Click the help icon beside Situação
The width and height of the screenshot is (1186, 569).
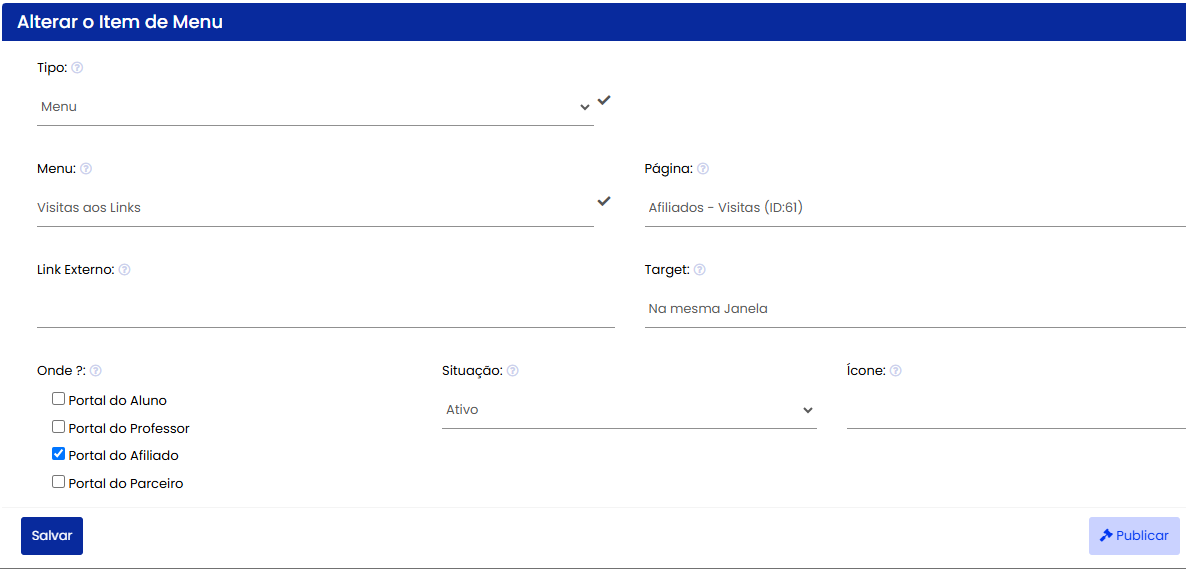tap(513, 371)
